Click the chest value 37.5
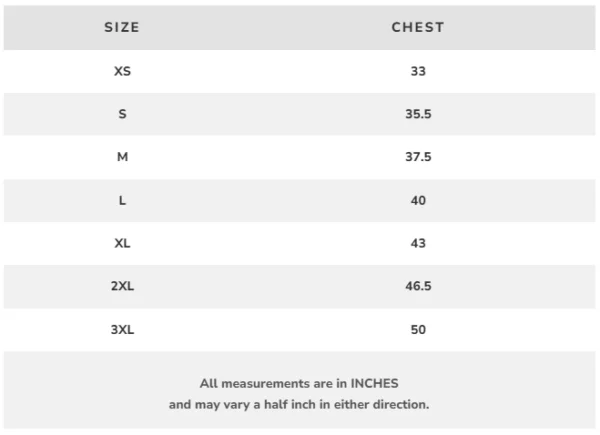This screenshot has width=600, height=435. (418, 157)
